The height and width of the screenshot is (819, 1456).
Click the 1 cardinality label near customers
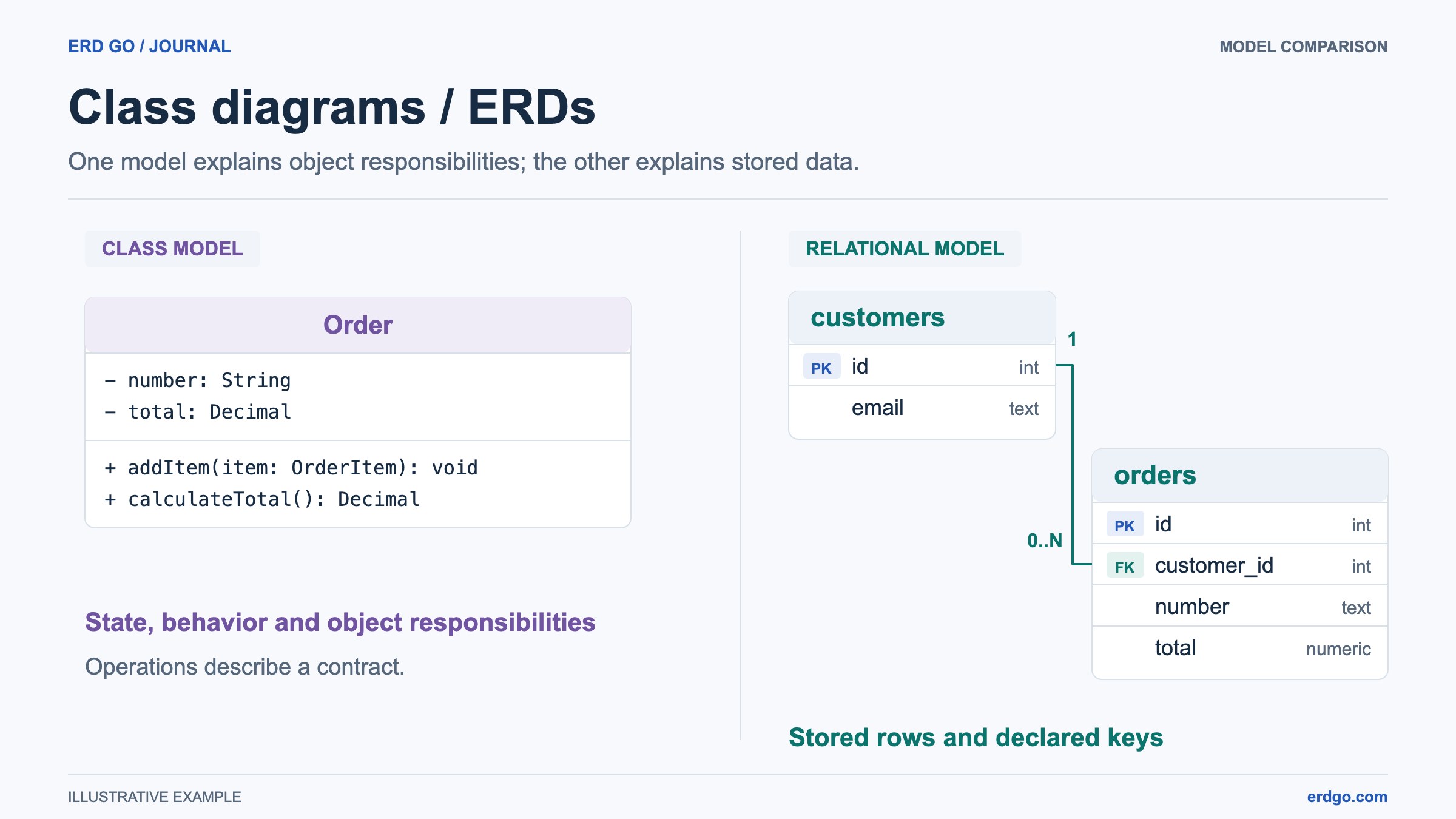point(1072,339)
